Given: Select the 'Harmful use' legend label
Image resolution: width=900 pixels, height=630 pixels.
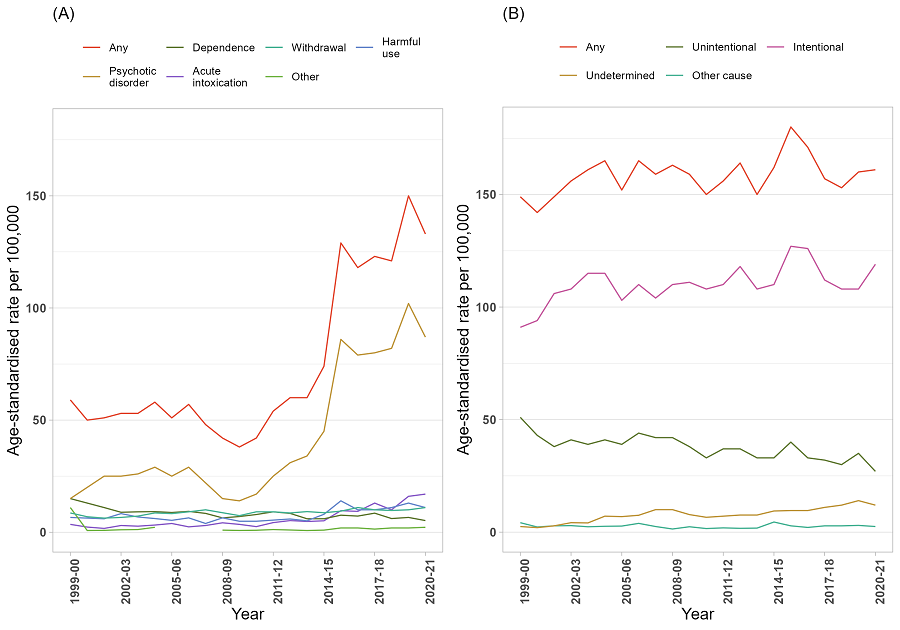Looking at the screenshot, I should click(x=401, y=48).
